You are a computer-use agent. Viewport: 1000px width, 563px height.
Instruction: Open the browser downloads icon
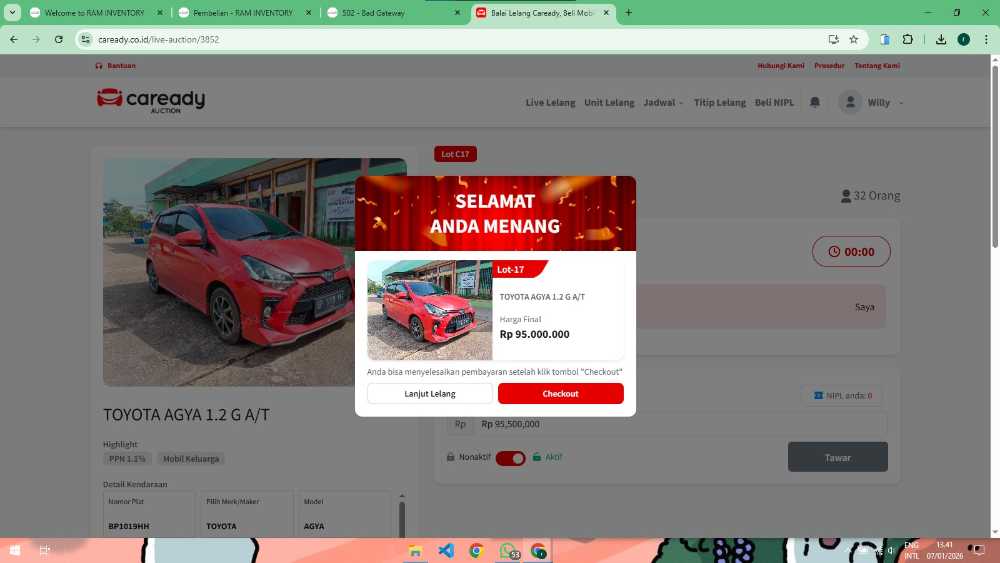pos(941,39)
